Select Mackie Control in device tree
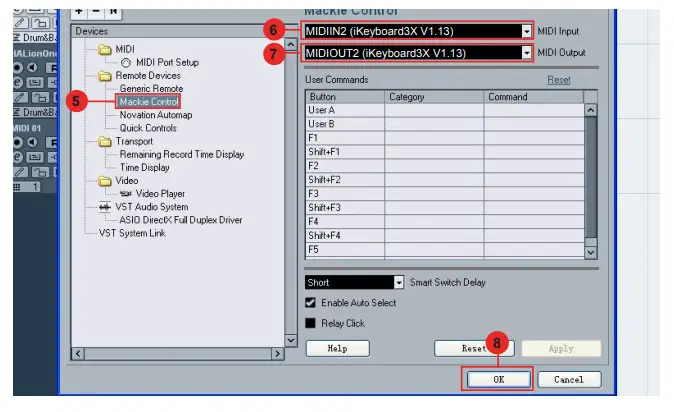This screenshot has height=412, width=674. click(x=148, y=101)
